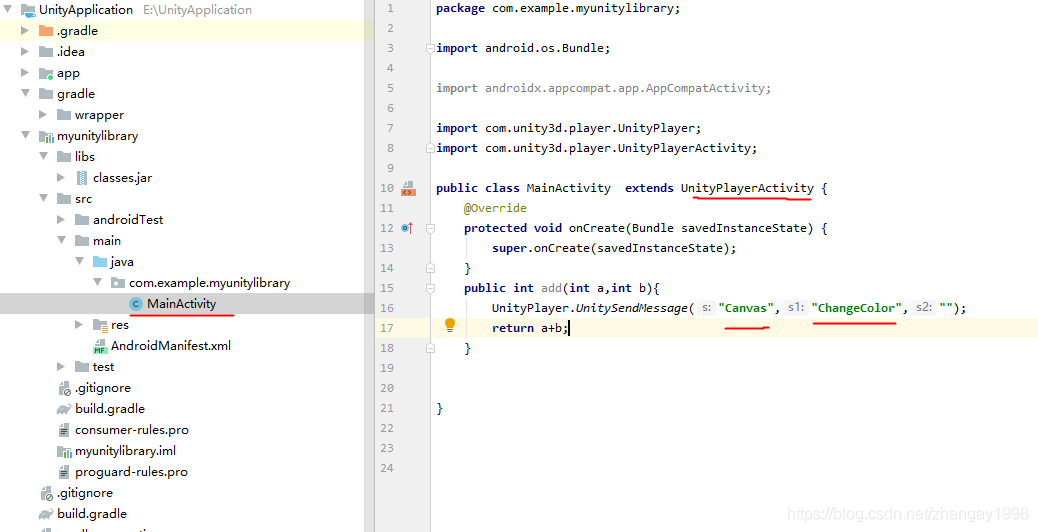
Task: Click the "Canvas" string argument
Action: click(746, 308)
